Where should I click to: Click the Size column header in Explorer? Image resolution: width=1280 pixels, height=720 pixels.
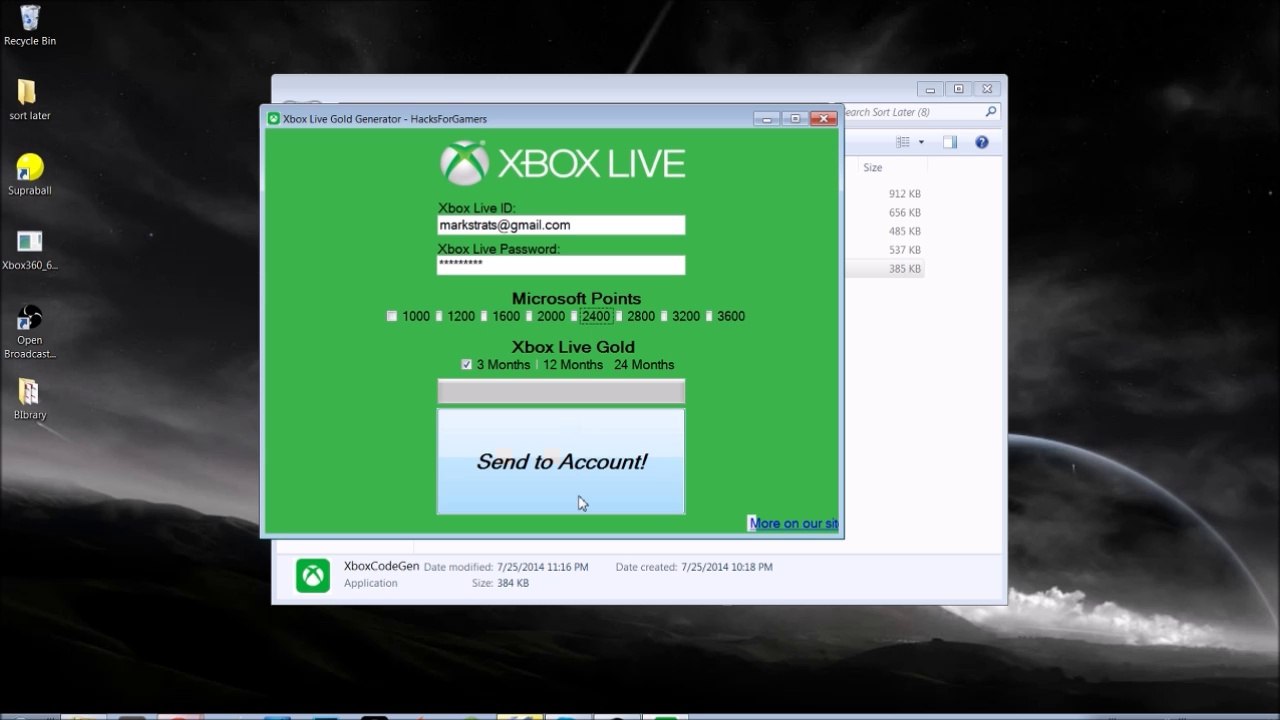[873, 168]
